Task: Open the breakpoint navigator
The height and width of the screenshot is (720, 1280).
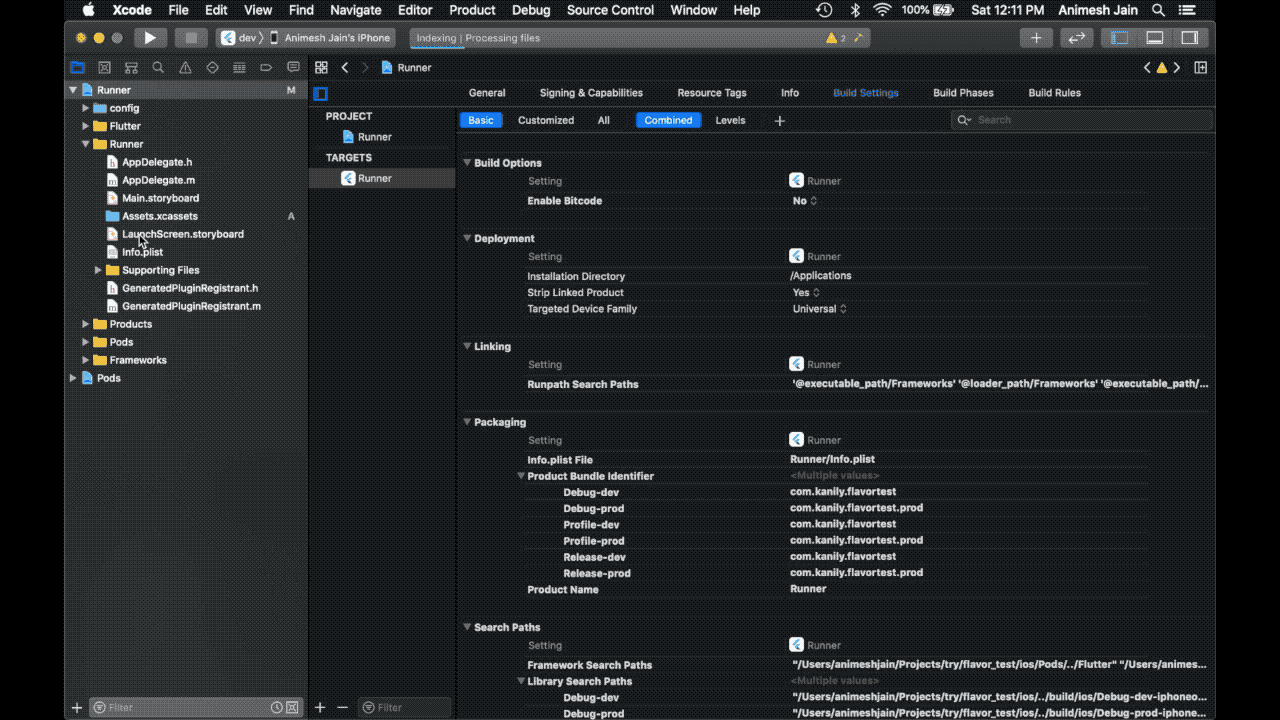Action: [266, 68]
